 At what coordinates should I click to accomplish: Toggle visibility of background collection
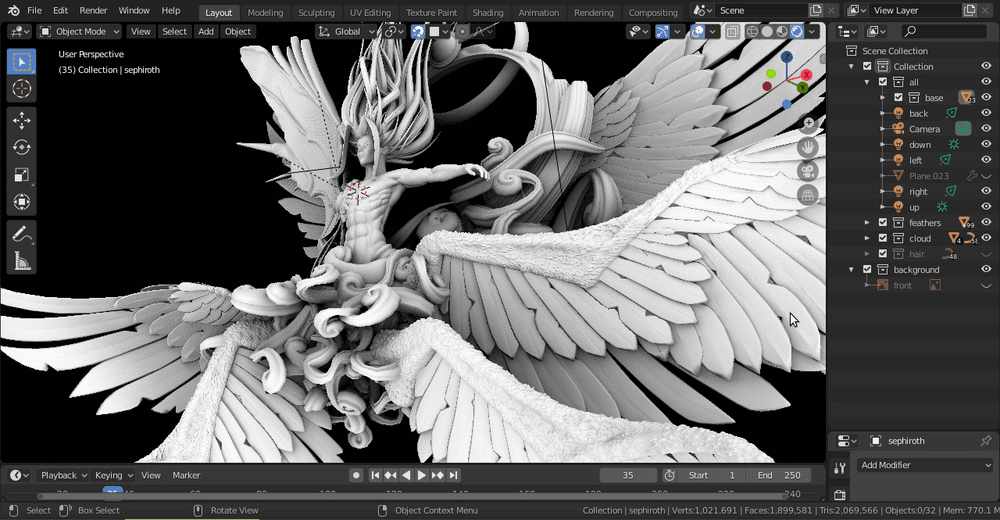pos(986,270)
